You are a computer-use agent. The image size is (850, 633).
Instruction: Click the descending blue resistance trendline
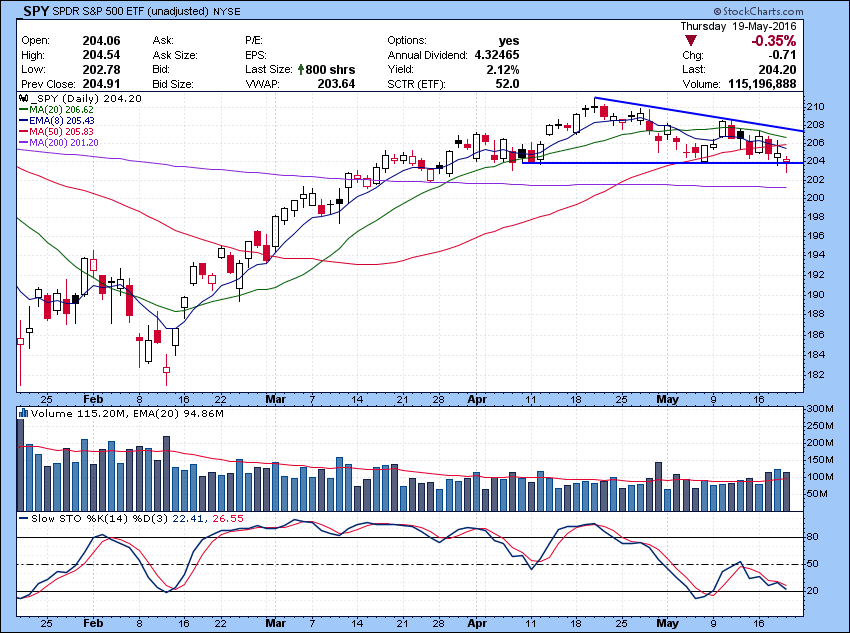[x=699, y=114]
